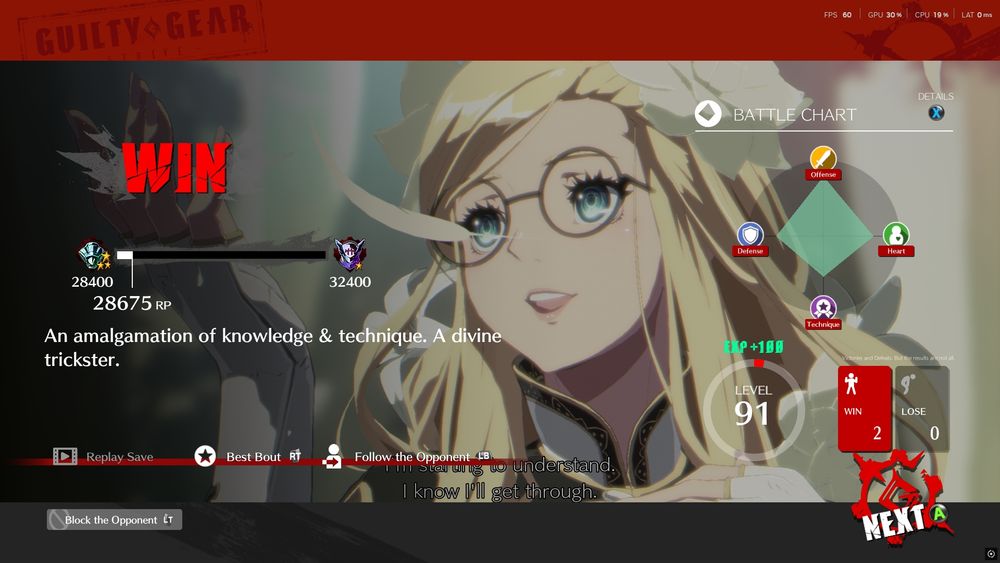Click the lose count 0
The height and width of the screenshot is (563, 1000).
(934, 433)
